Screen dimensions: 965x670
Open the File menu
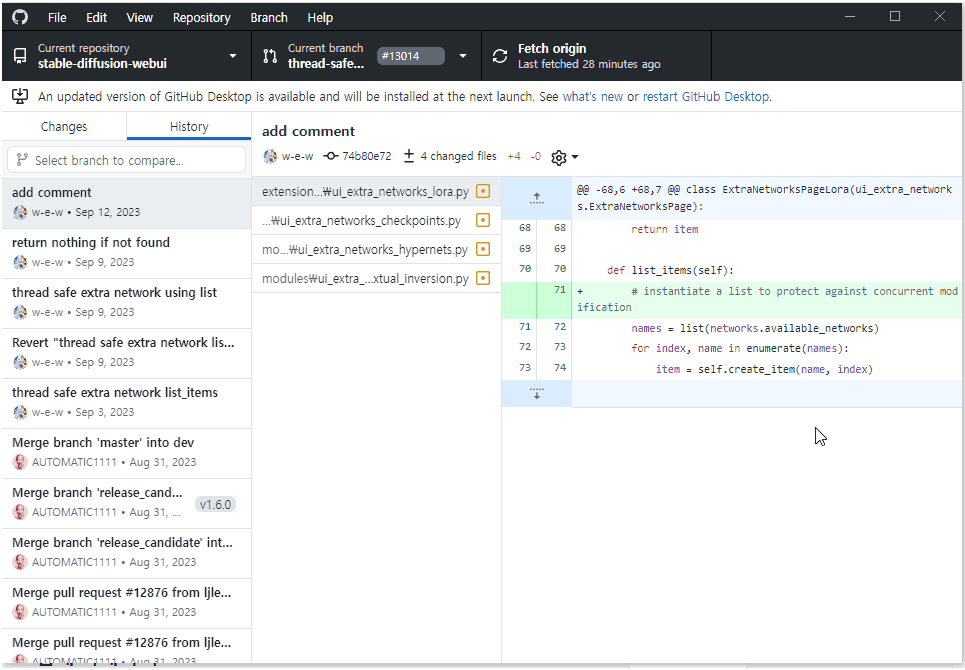click(x=57, y=18)
